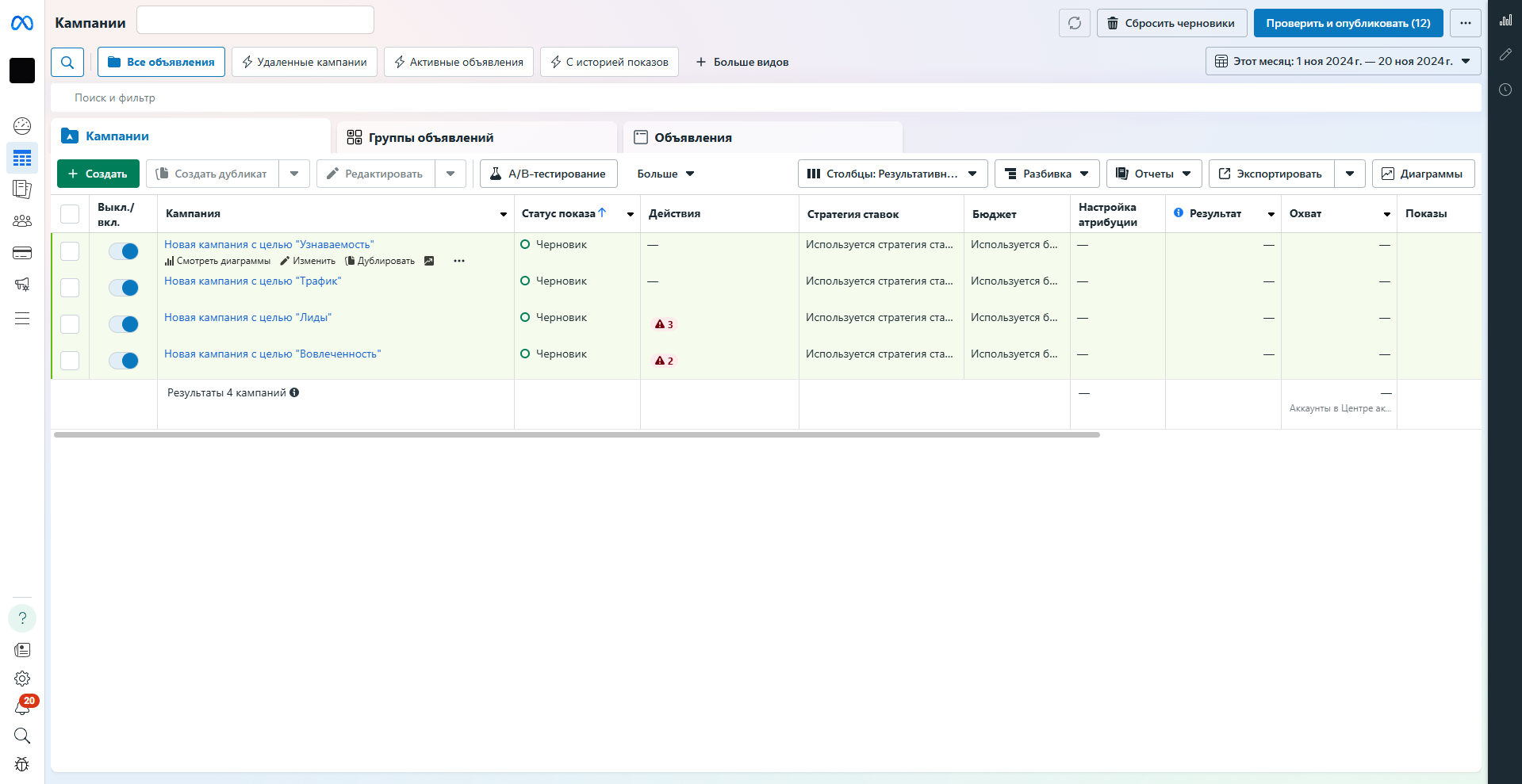Toggle off the Узнаваемость campaign switch
The image size is (1522, 784).
coord(124,251)
